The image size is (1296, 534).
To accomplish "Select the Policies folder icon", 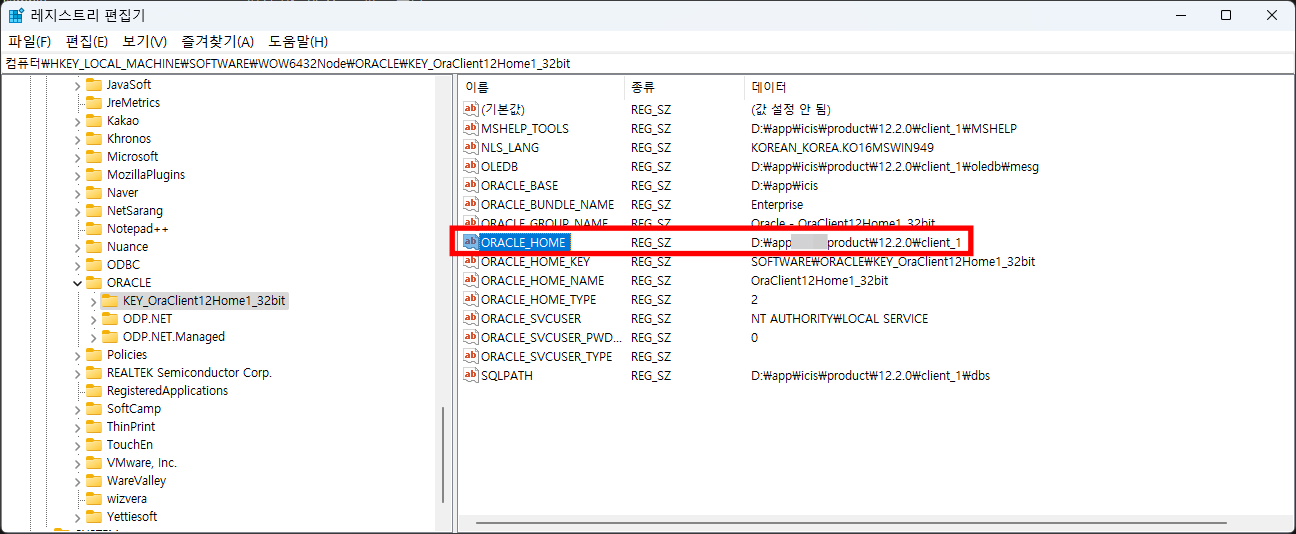I will click(94, 355).
